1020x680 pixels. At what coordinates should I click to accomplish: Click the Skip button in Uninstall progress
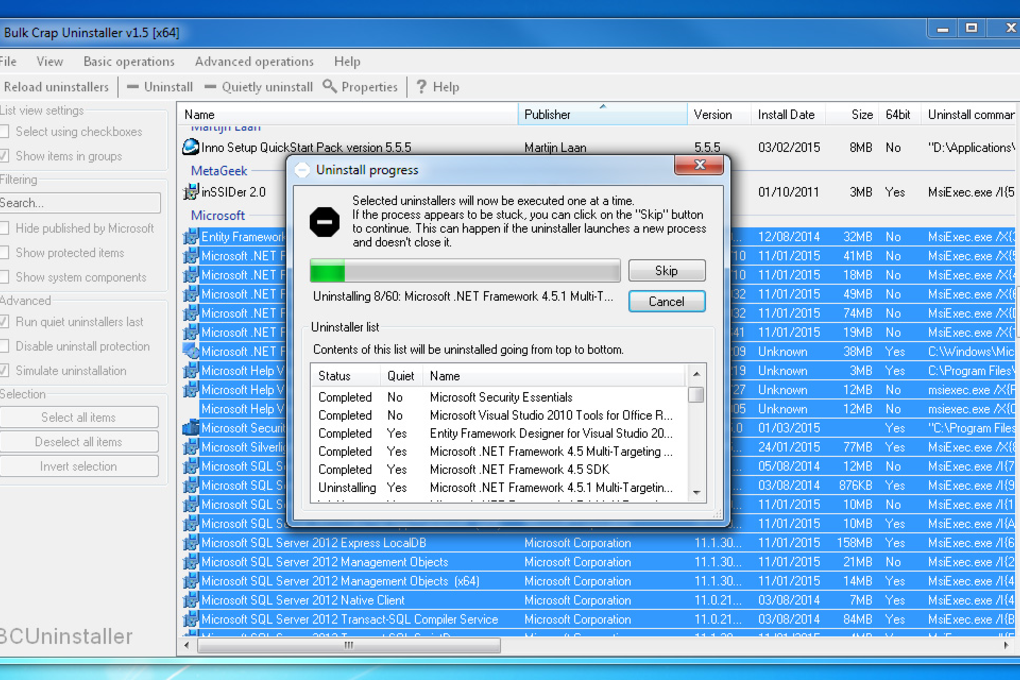point(667,271)
